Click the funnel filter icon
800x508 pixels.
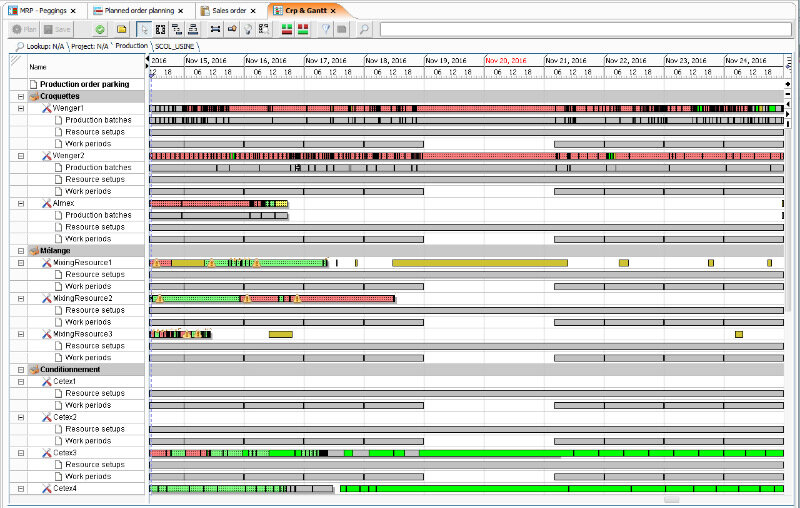(326, 29)
